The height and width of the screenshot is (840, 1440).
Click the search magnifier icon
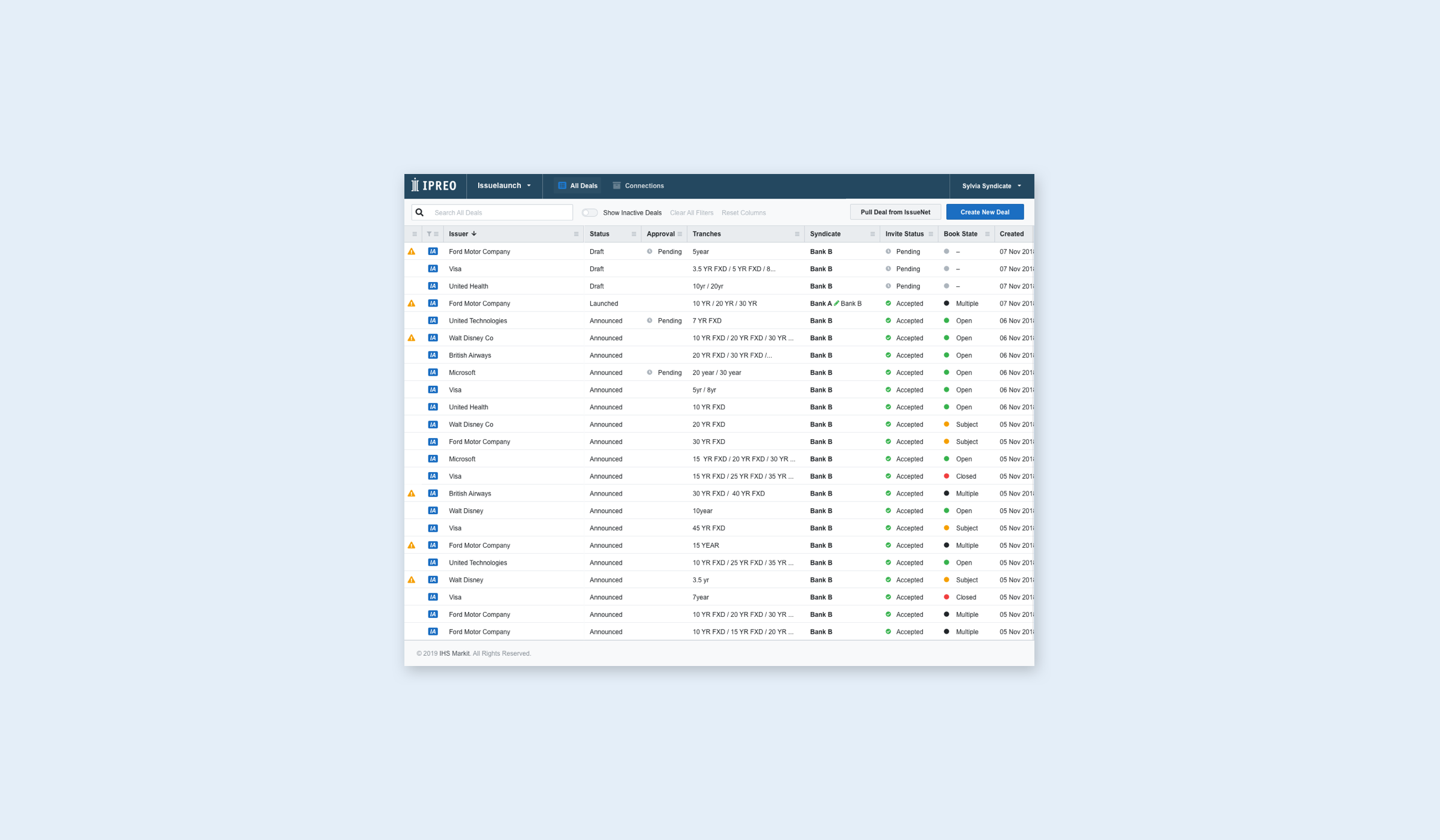pyautogui.click(x=420, y=212)
